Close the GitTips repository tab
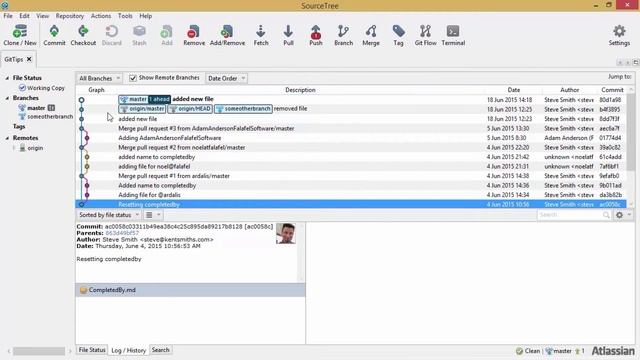This screenshot has height=360, width=640. click(x=29, y=59)
